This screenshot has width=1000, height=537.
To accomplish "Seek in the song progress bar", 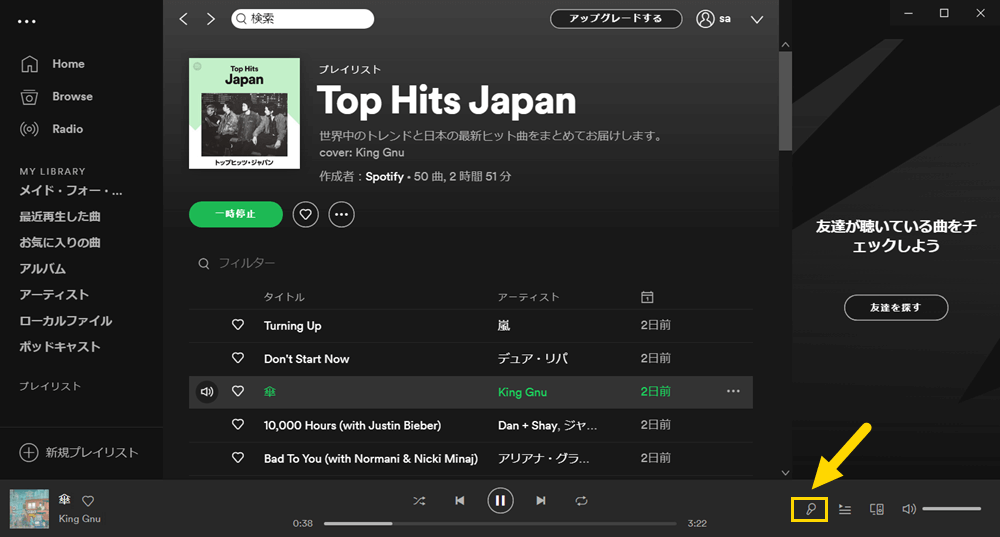I will 500,524.
